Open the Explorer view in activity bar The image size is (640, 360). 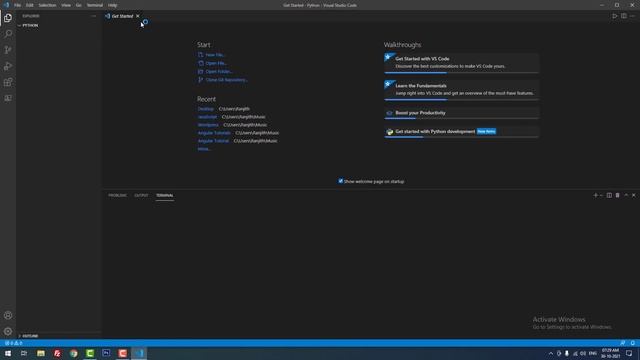[8, 18]
